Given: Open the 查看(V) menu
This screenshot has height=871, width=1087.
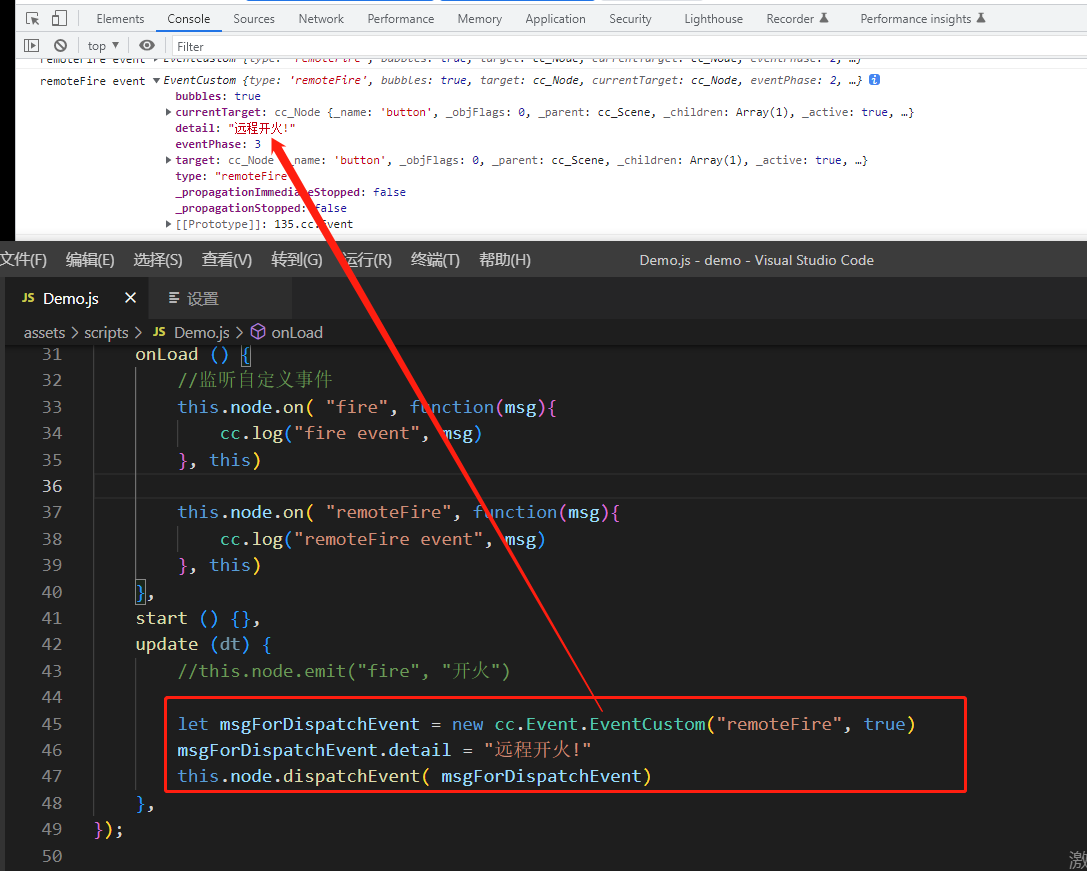Looking at the screenshot, I should pos(227,260).
